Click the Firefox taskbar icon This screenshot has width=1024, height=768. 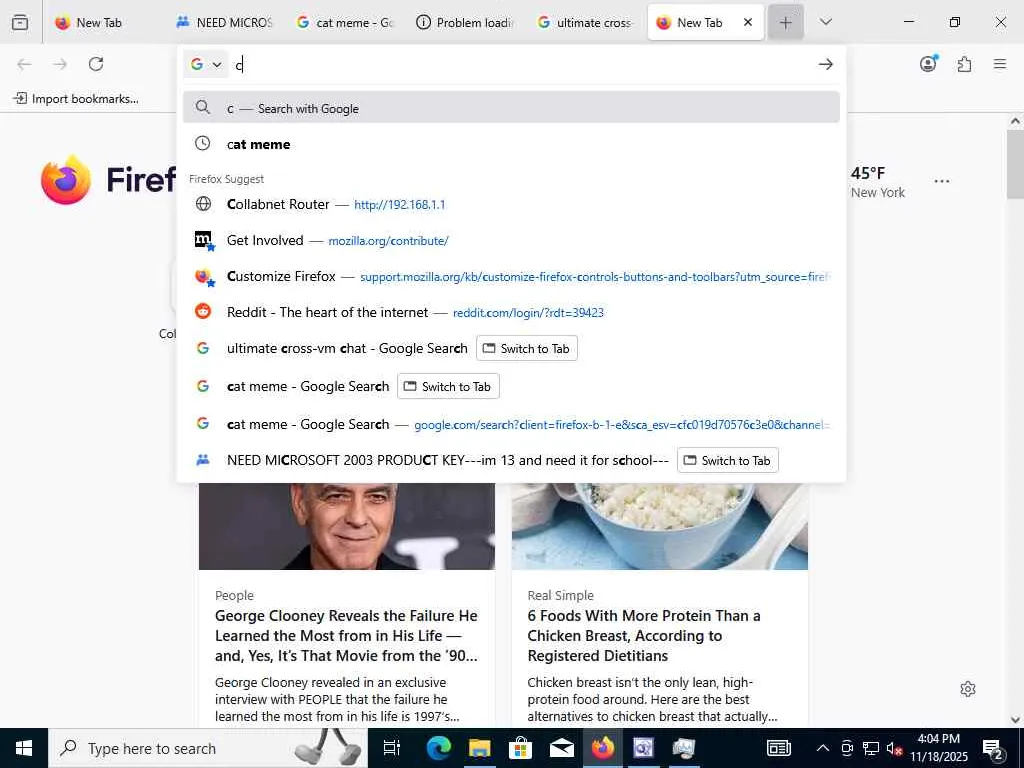point(602,748)
